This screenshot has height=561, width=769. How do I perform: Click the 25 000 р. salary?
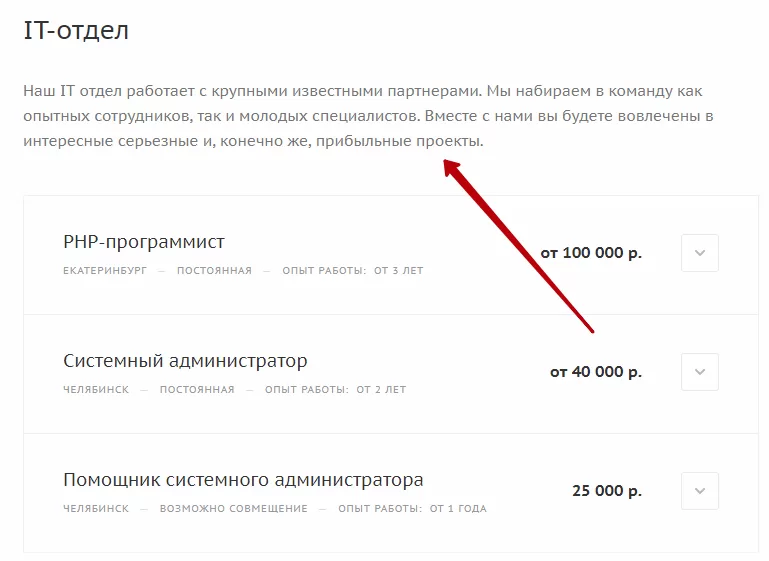click(x=607, y=491)
